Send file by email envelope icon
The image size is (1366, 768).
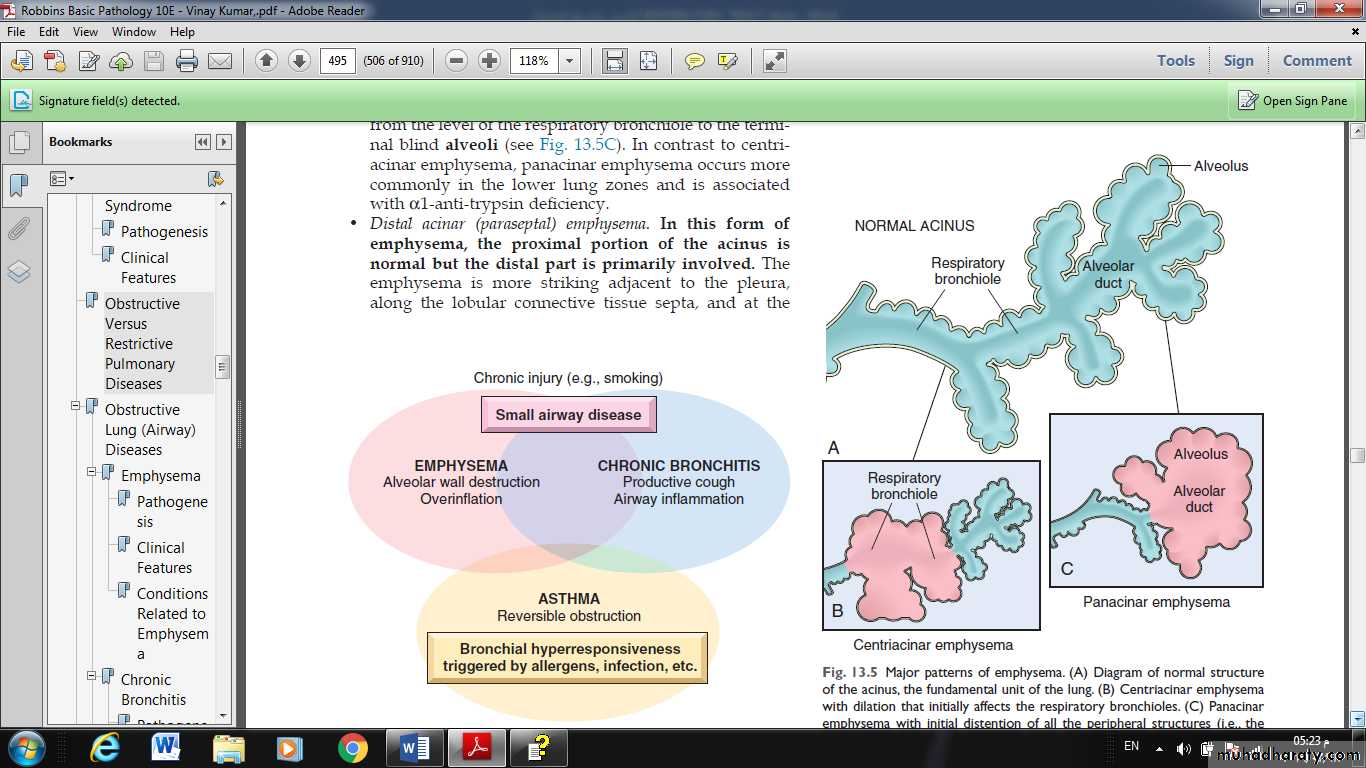tap(220, 61)
